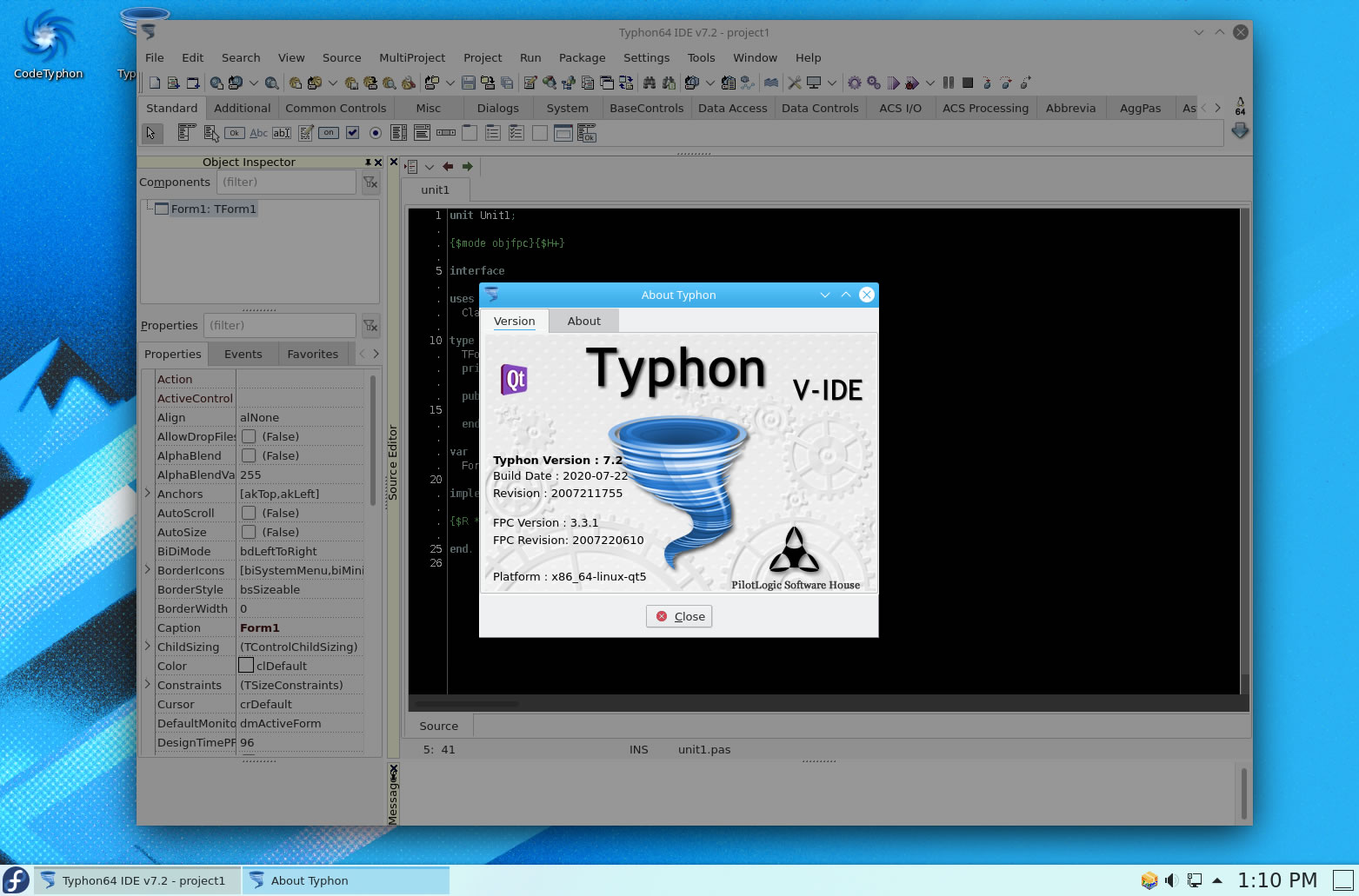The height and width of the screenshot is (896, 1359).
Task: Click the first binoculars Find icon
Action: click(650, 83)
